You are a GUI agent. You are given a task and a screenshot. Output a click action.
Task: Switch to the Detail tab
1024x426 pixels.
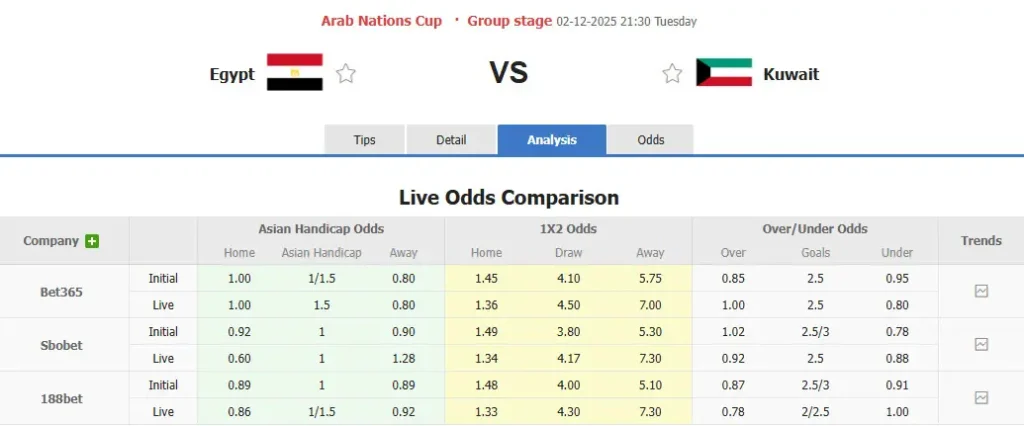pyautogui.click(x=451, y=140)
